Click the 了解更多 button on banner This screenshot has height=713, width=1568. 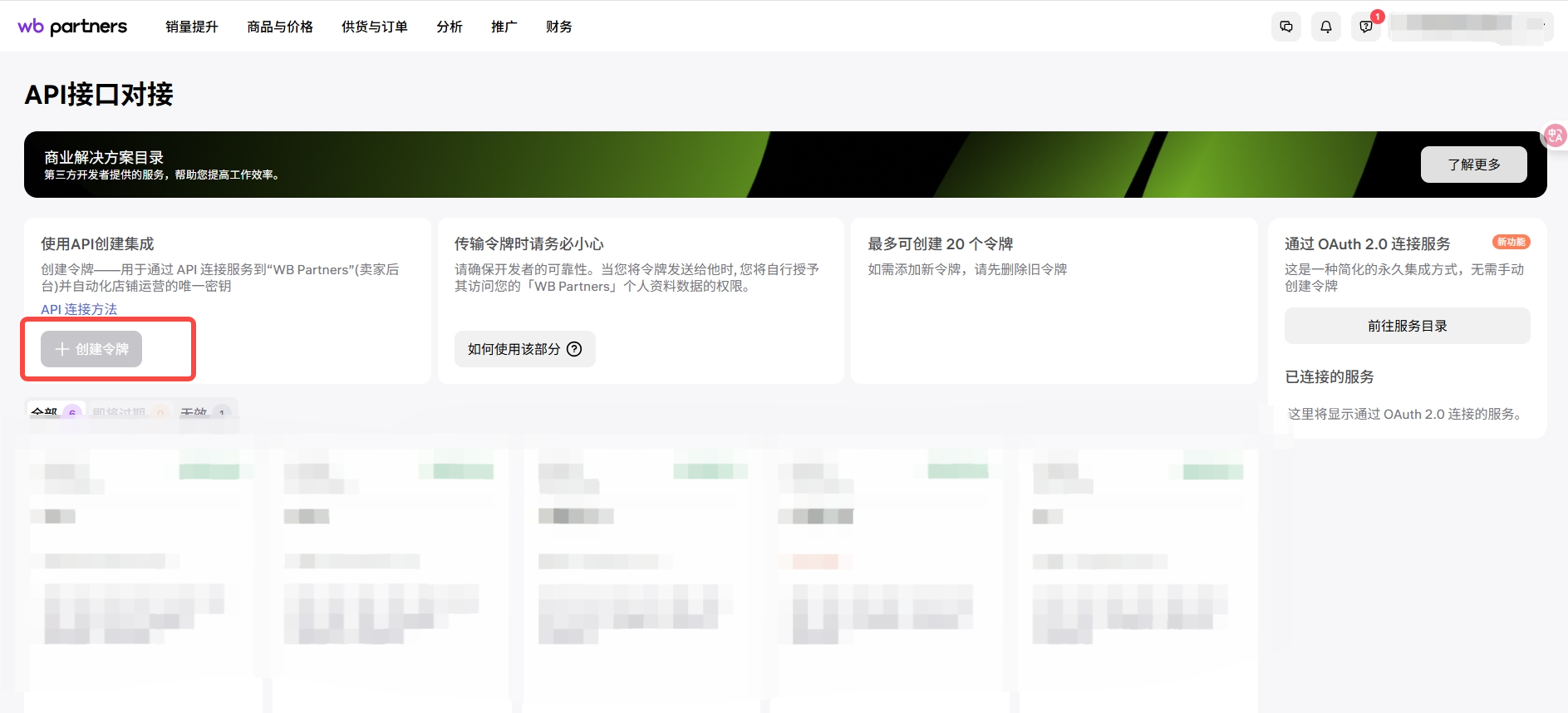click(x=1473, y=165)
